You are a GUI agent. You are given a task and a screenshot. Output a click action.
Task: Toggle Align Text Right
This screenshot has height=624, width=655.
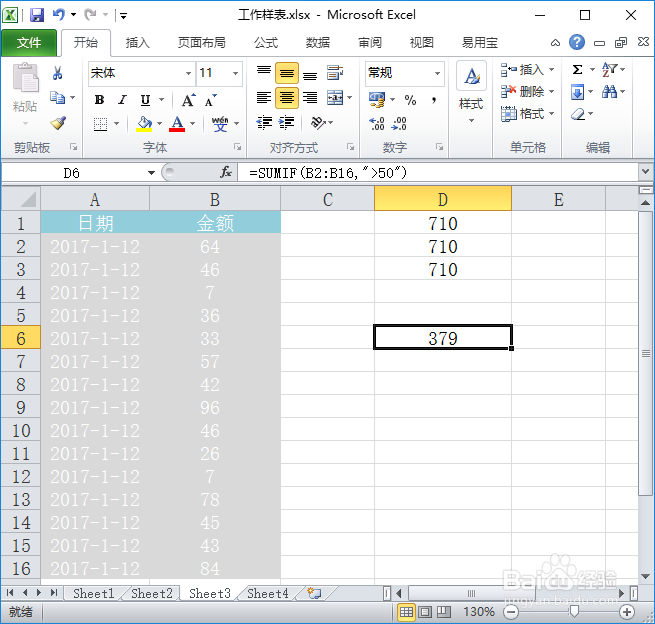310,98
